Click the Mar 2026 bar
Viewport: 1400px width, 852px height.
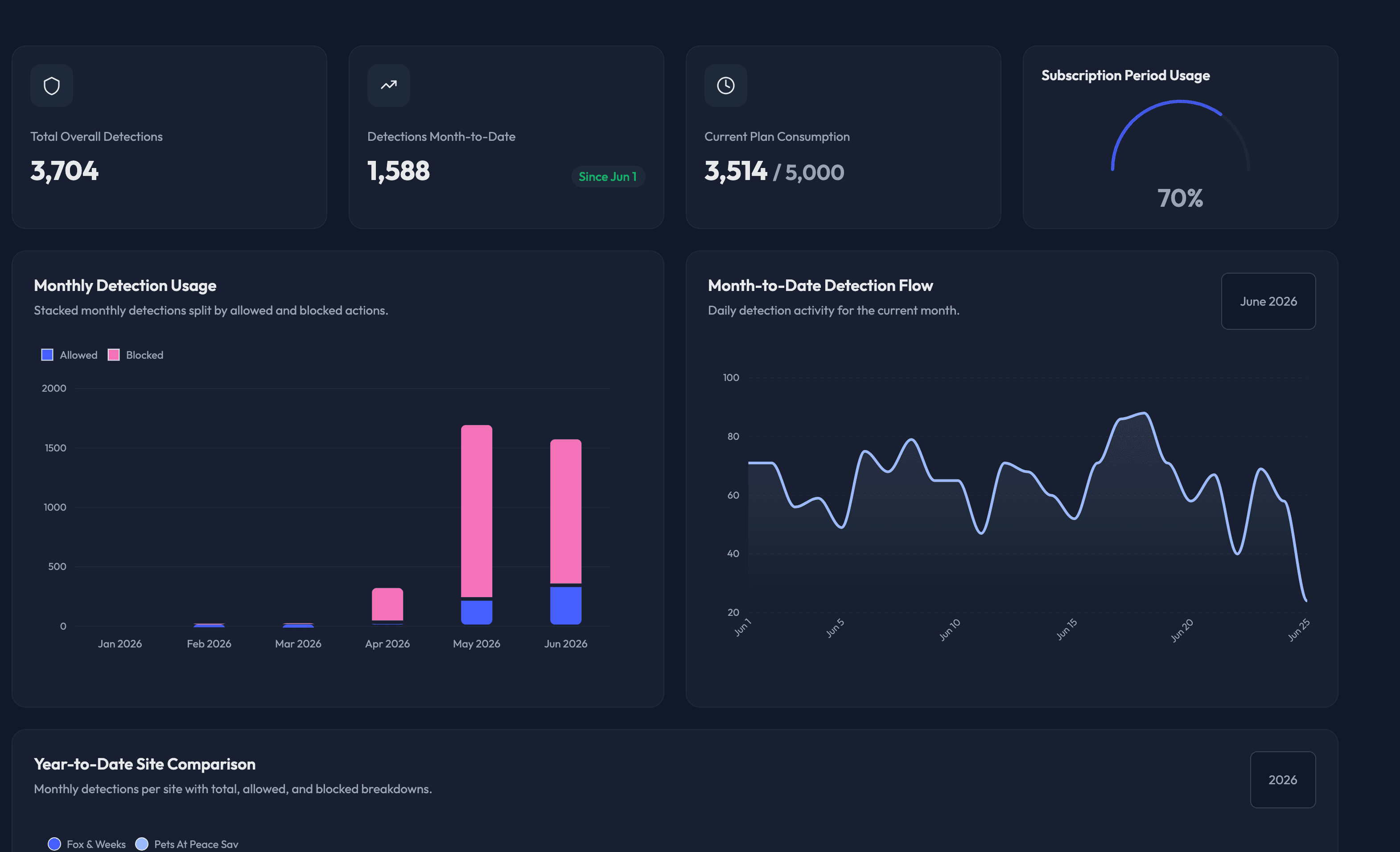click(298, 625)
